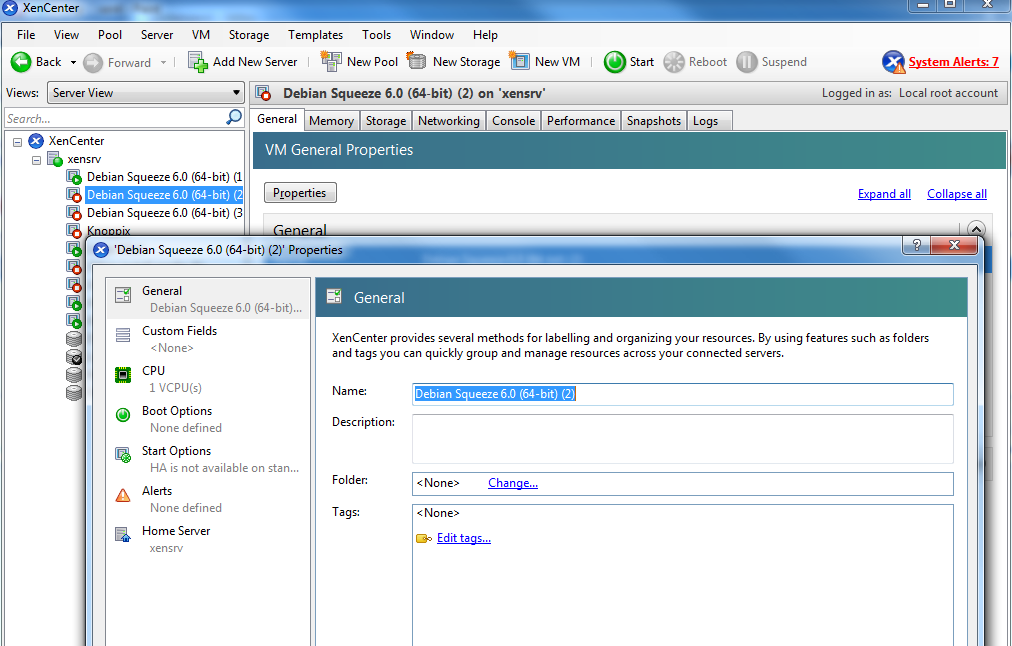This screenshot has height=646, width=1012.
Task: Click the Add New Server icon
Action: click(197, 62)
